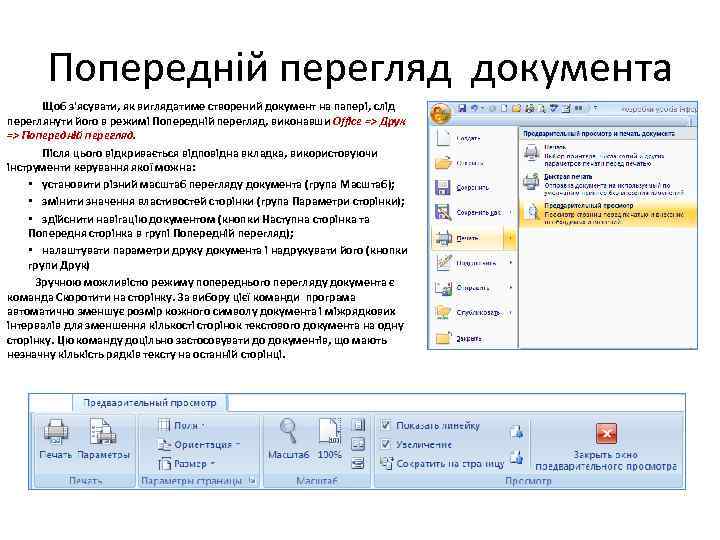Click Save icon in quick access toolbar

click(462, 108)
